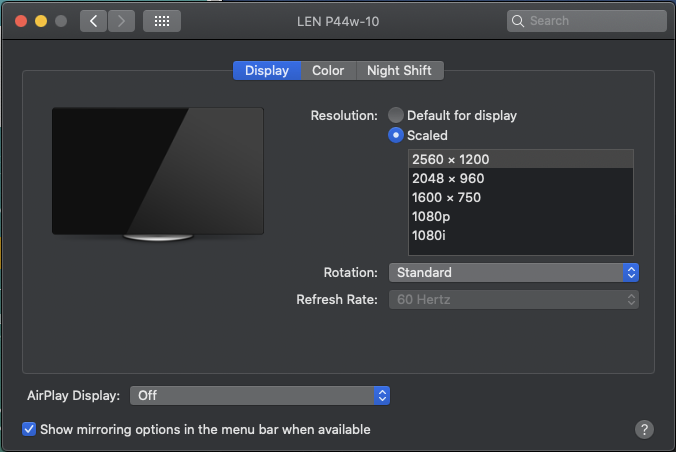Select the Display tab
Image resolution: width=676 pixels, height=452 pixels.
pyautogui.click(x=266, y=70)
